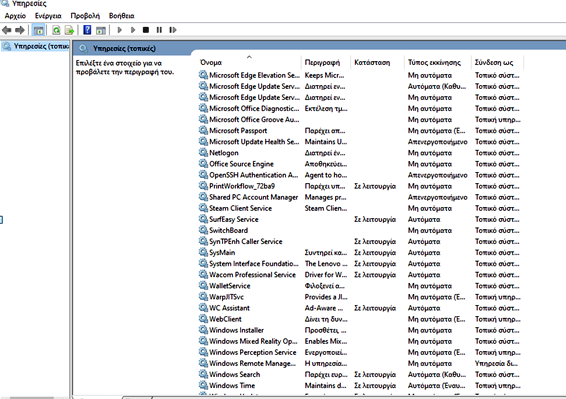Click gear icon next to WebClient

pos(203,319)
